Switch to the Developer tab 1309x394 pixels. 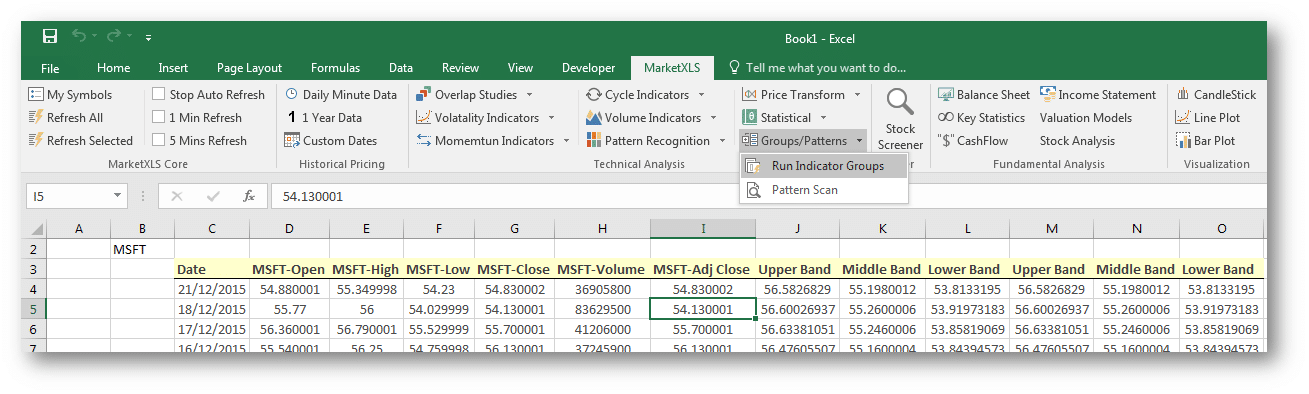click(x=588, y=68)
